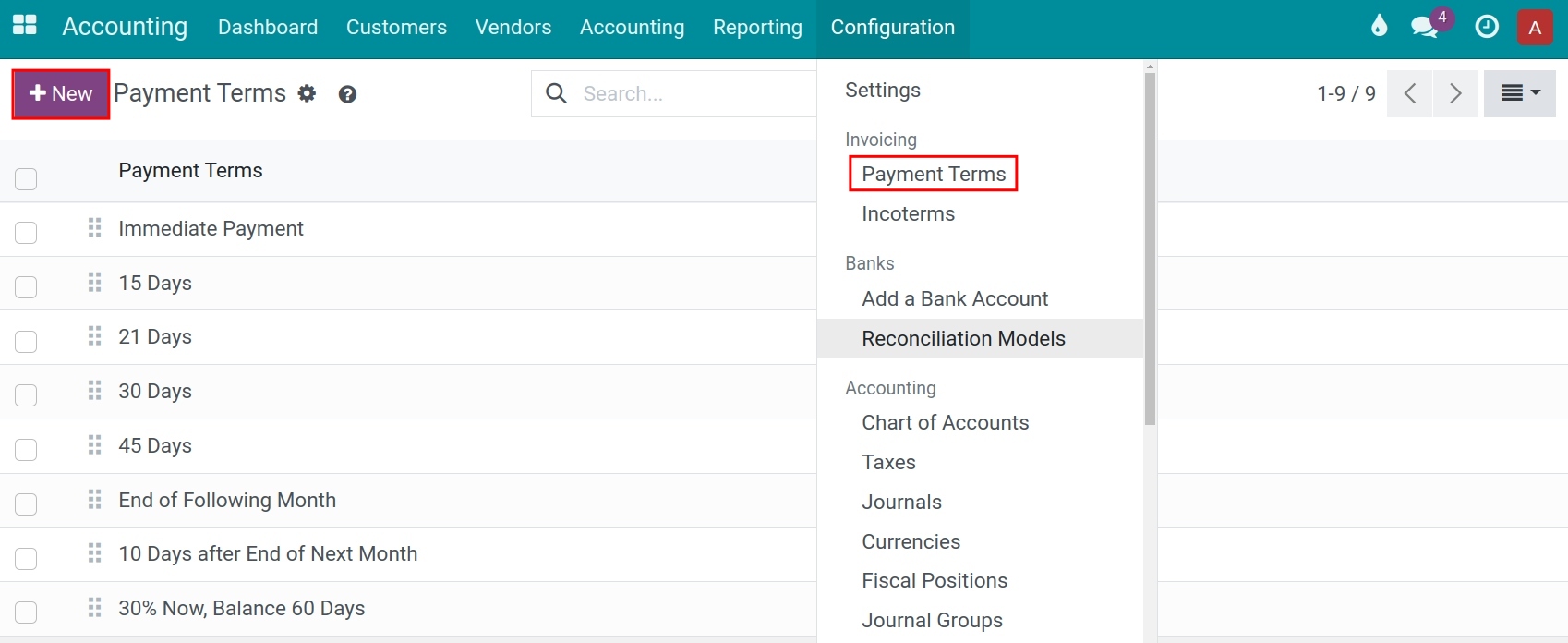Check the 45 Days row checkbox
The width and height of the screenshot is (1568, 643).
click(x=26, y=450)
